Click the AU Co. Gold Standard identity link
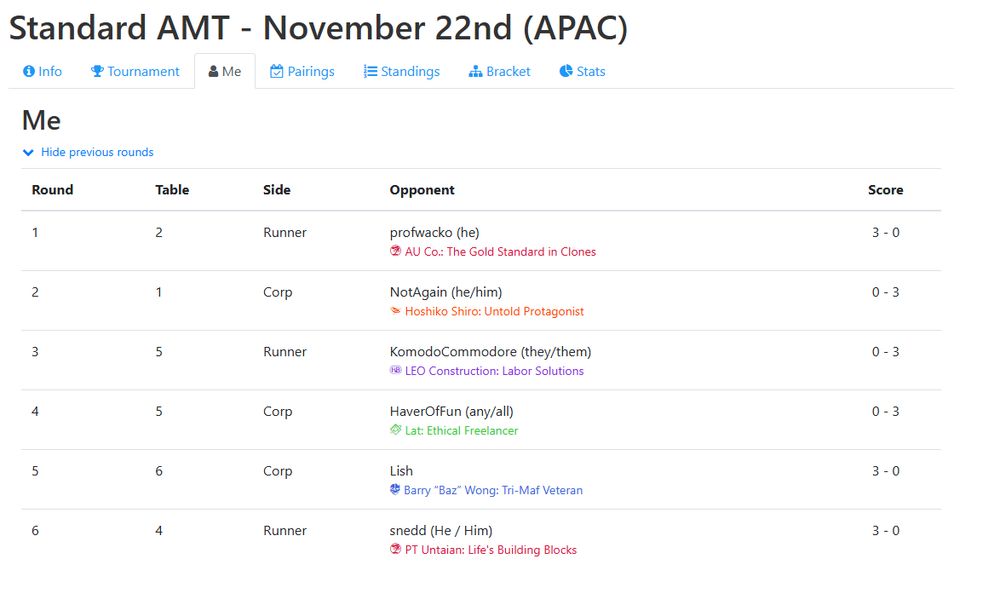 [x=500, y=252]
